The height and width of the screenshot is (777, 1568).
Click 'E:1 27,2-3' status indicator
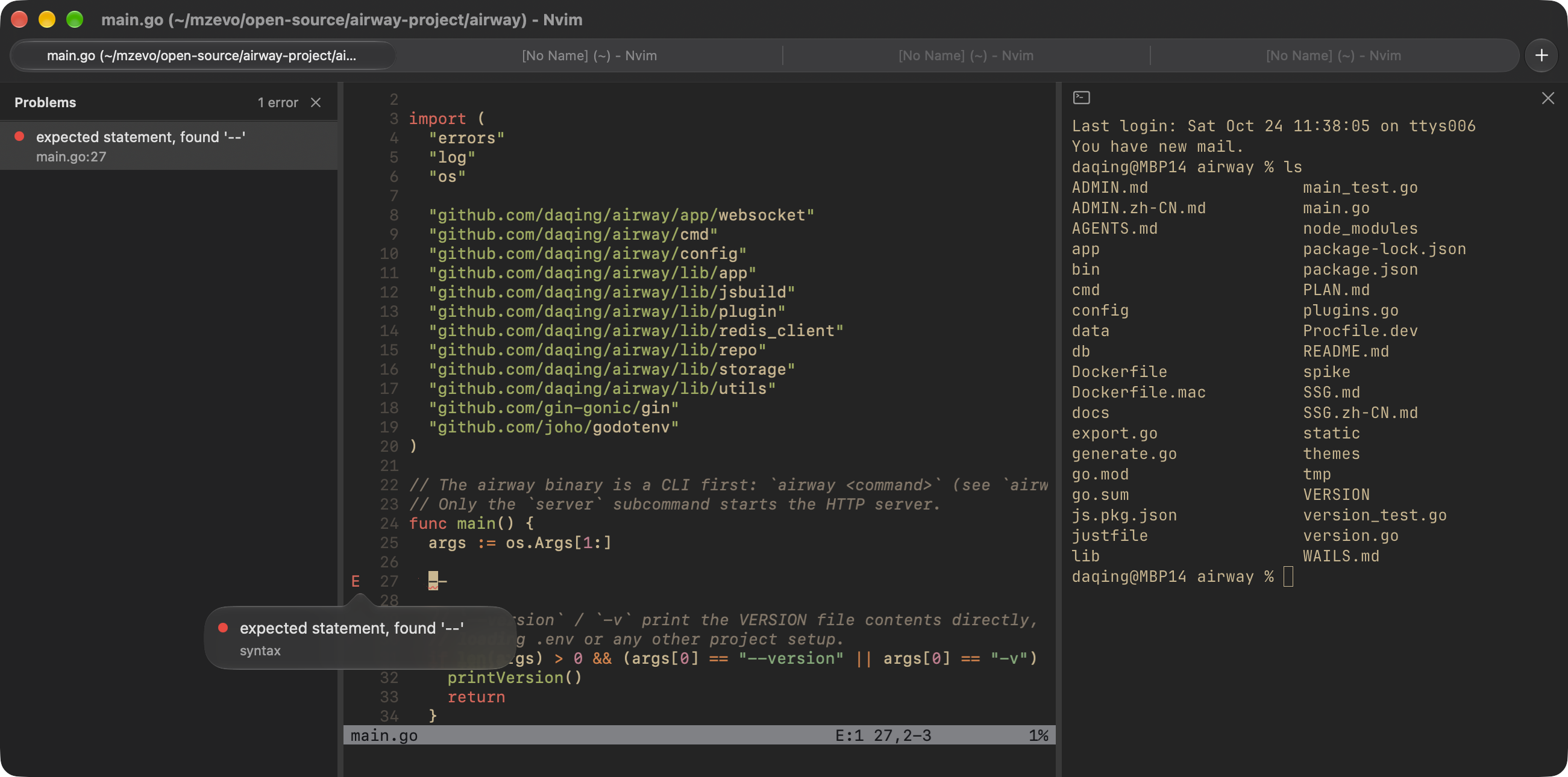coord(883,735)
